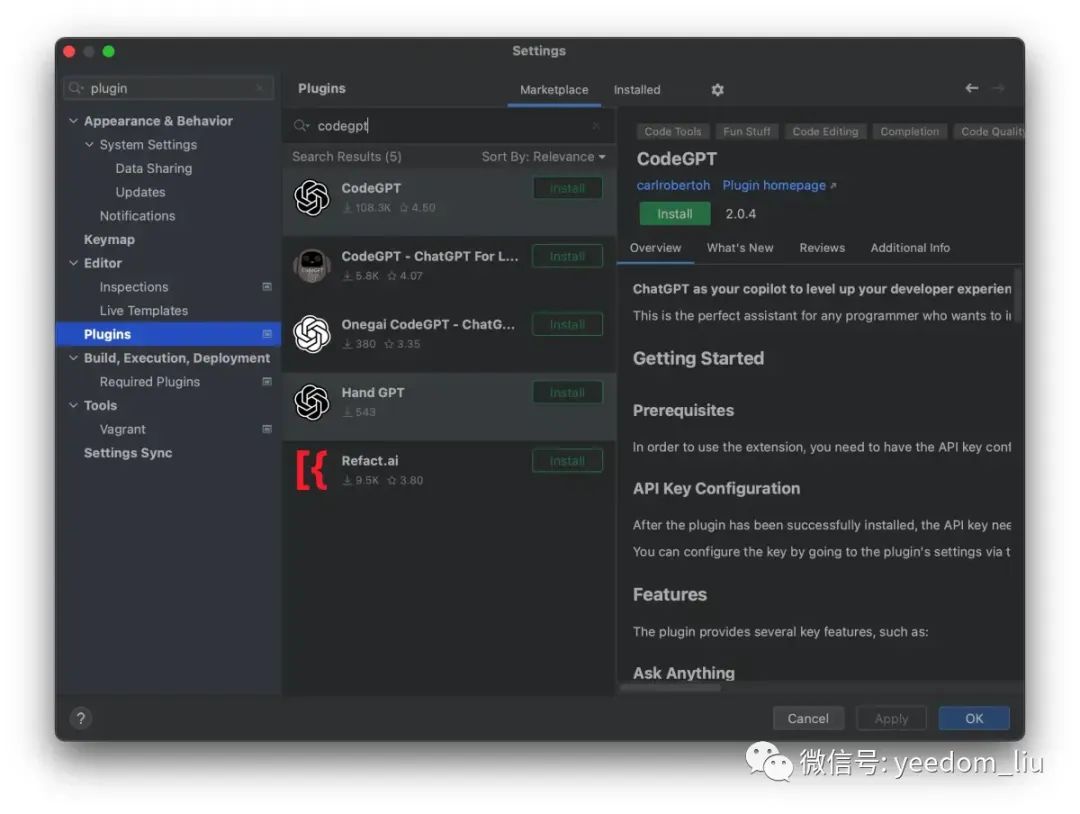Click the Code Tools tag

pos(672,132)
